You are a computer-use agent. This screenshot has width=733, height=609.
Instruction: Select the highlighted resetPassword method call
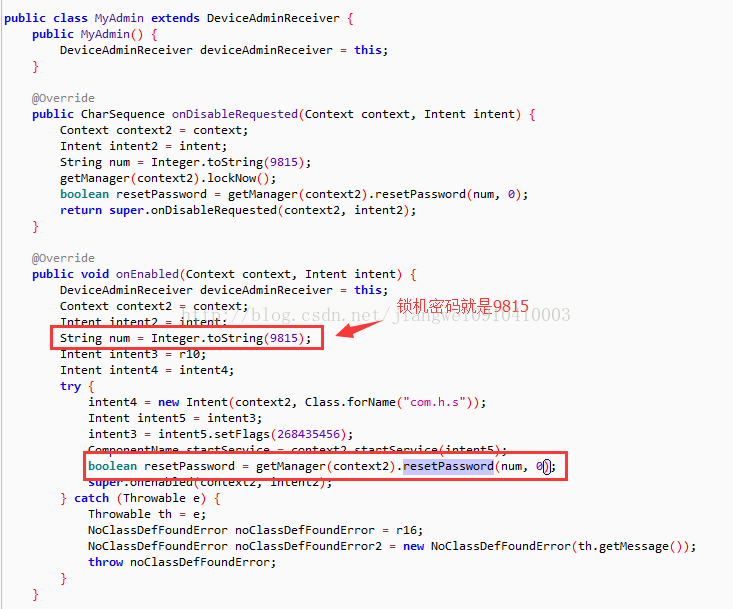(x=448, y=466)
